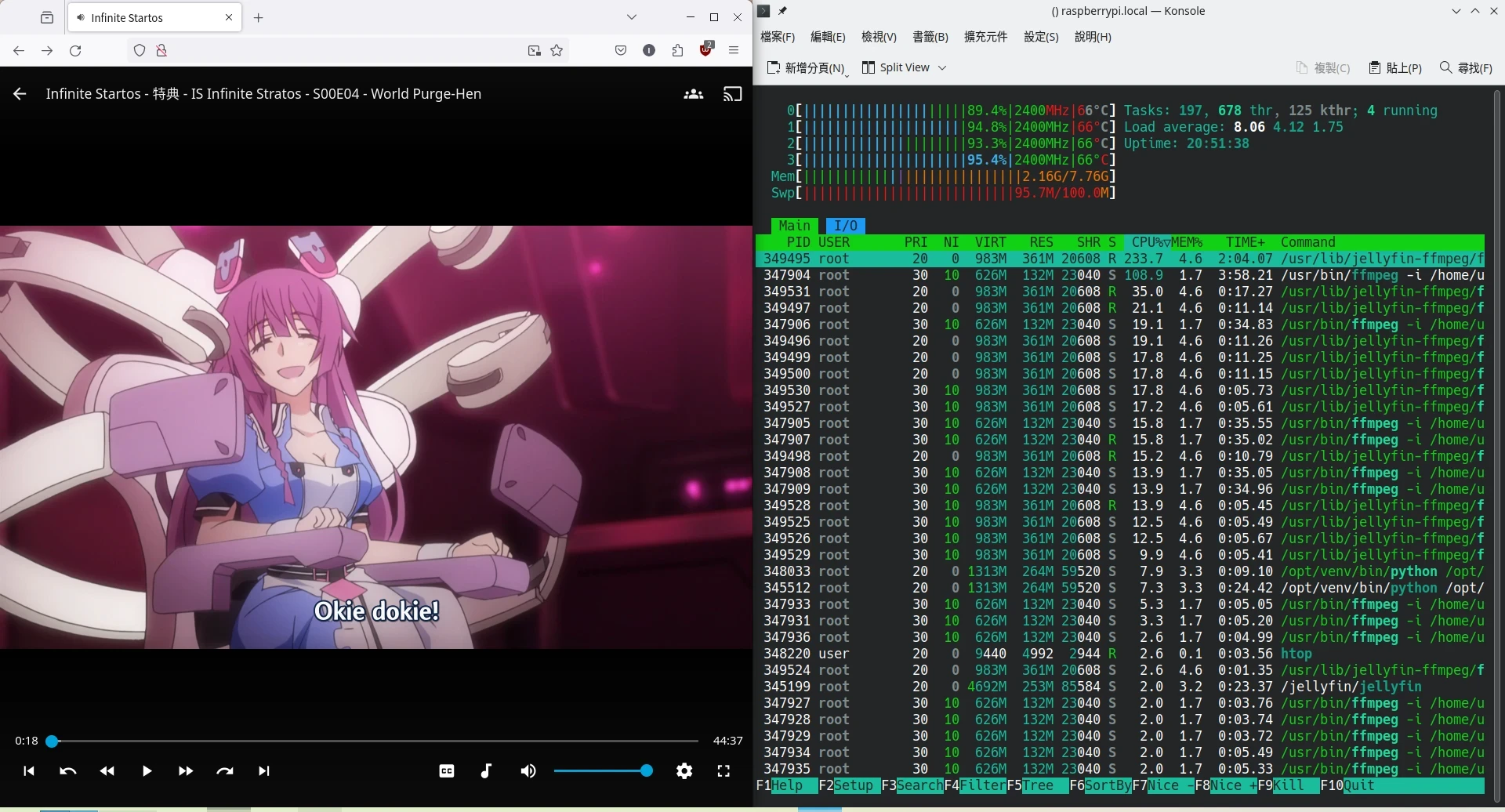1505x812 pixels.
Task: Mute the video volume speaker icon
Action: pos(528,771)
